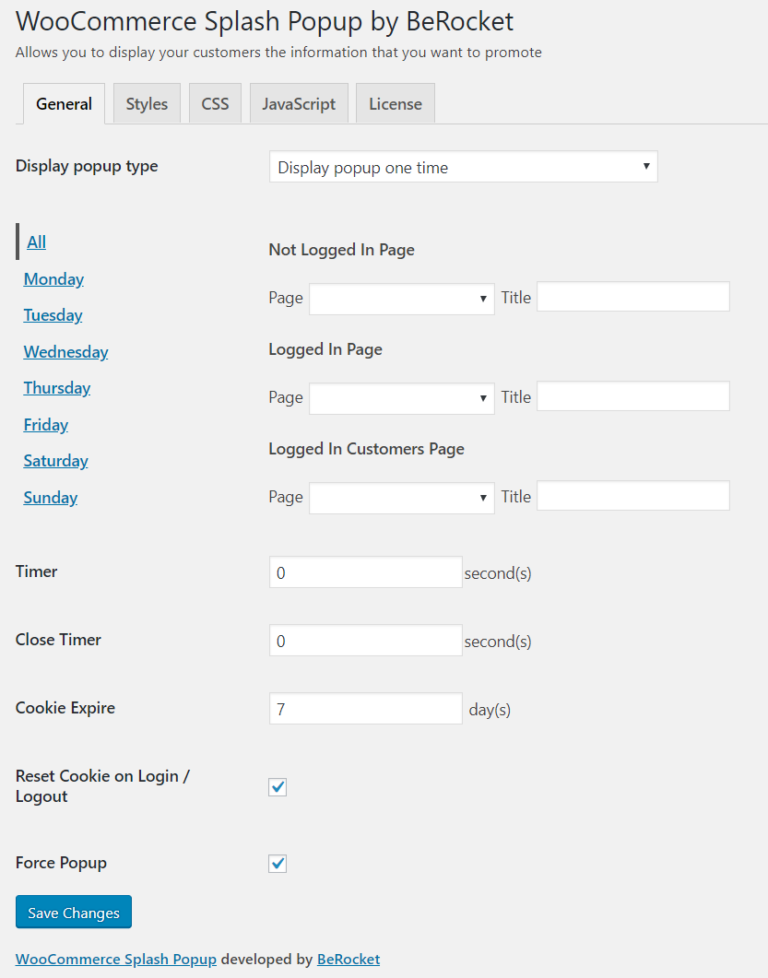Pick Sunday from the day links
This screenshot has height=978, width=768.
pyautogui.click(x=50, y=497)
